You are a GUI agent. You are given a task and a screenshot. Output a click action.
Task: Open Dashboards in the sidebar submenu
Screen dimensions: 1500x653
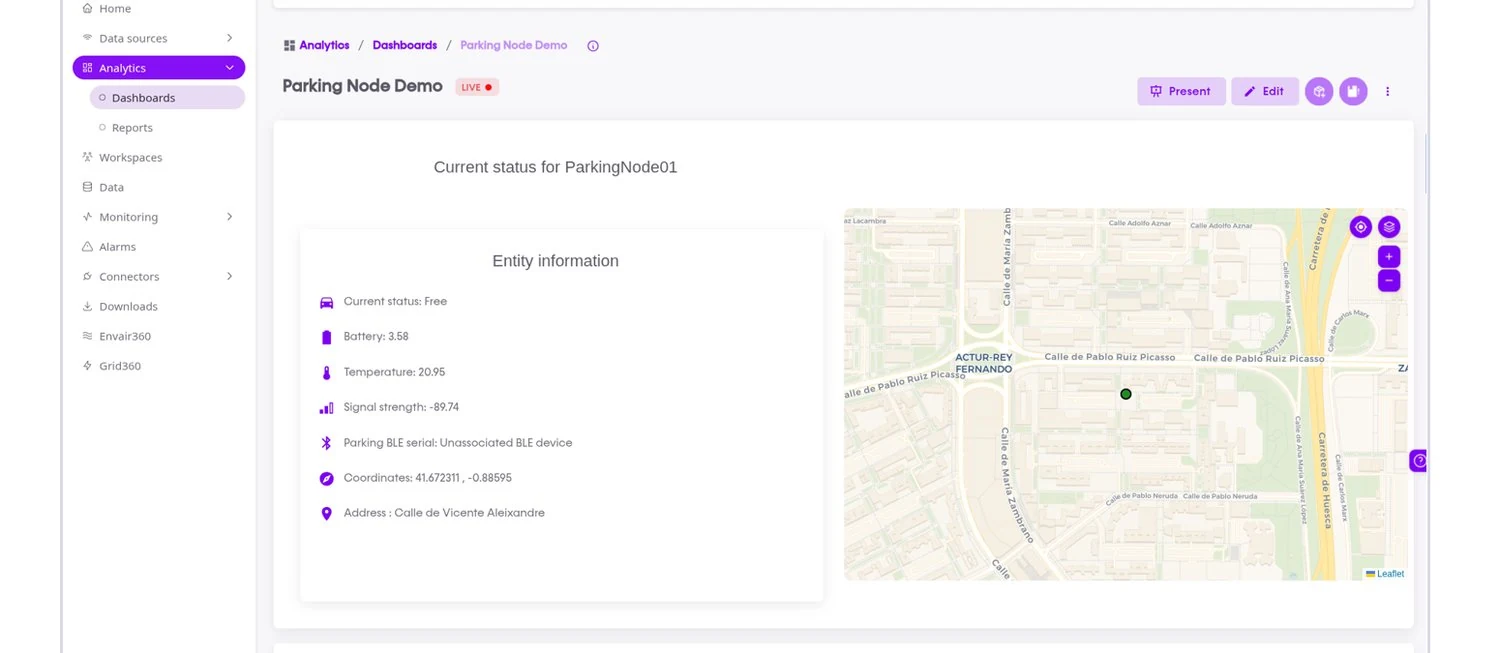167,98
